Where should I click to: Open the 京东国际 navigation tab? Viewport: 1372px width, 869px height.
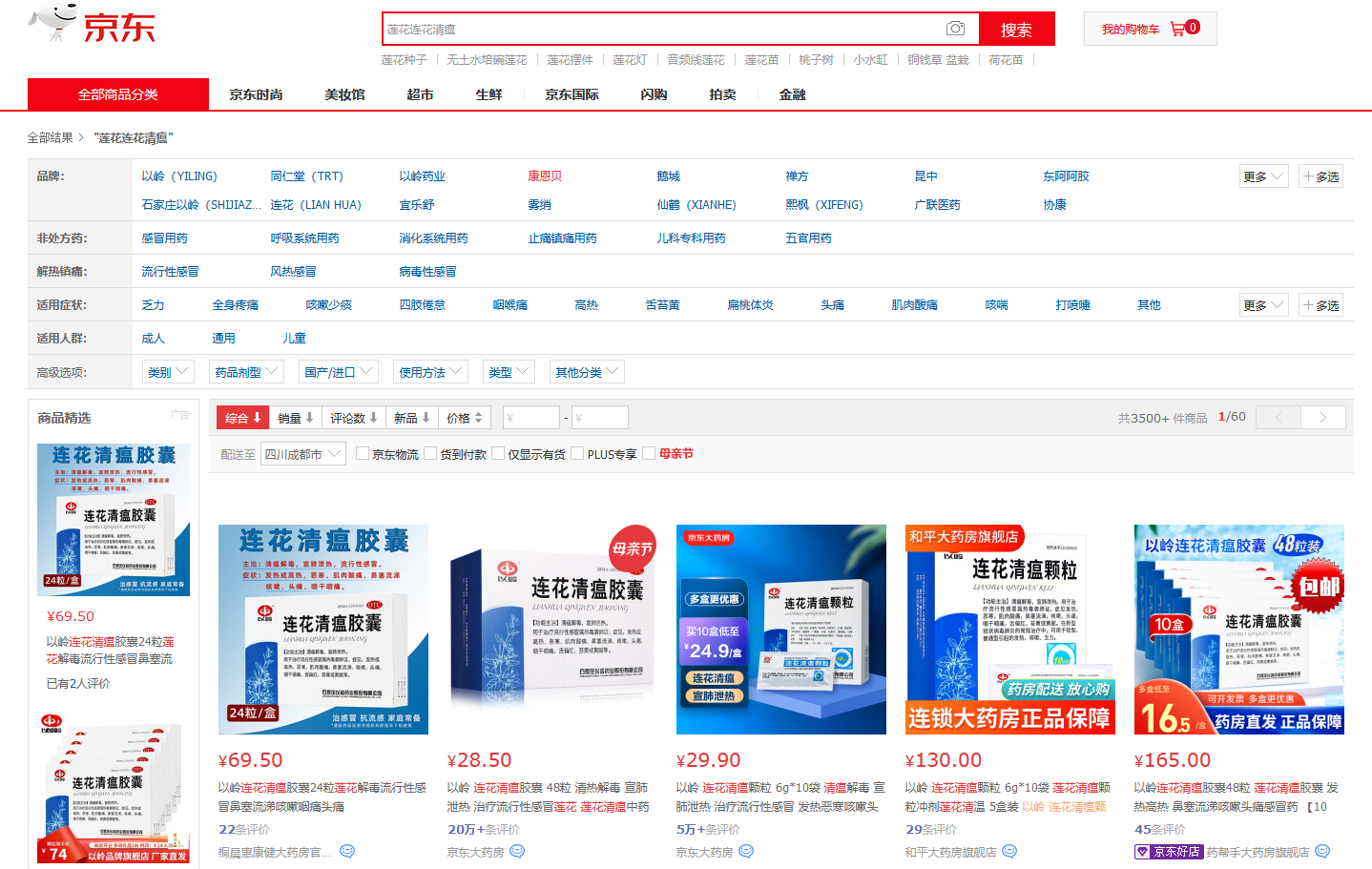[x=572, y=94]
